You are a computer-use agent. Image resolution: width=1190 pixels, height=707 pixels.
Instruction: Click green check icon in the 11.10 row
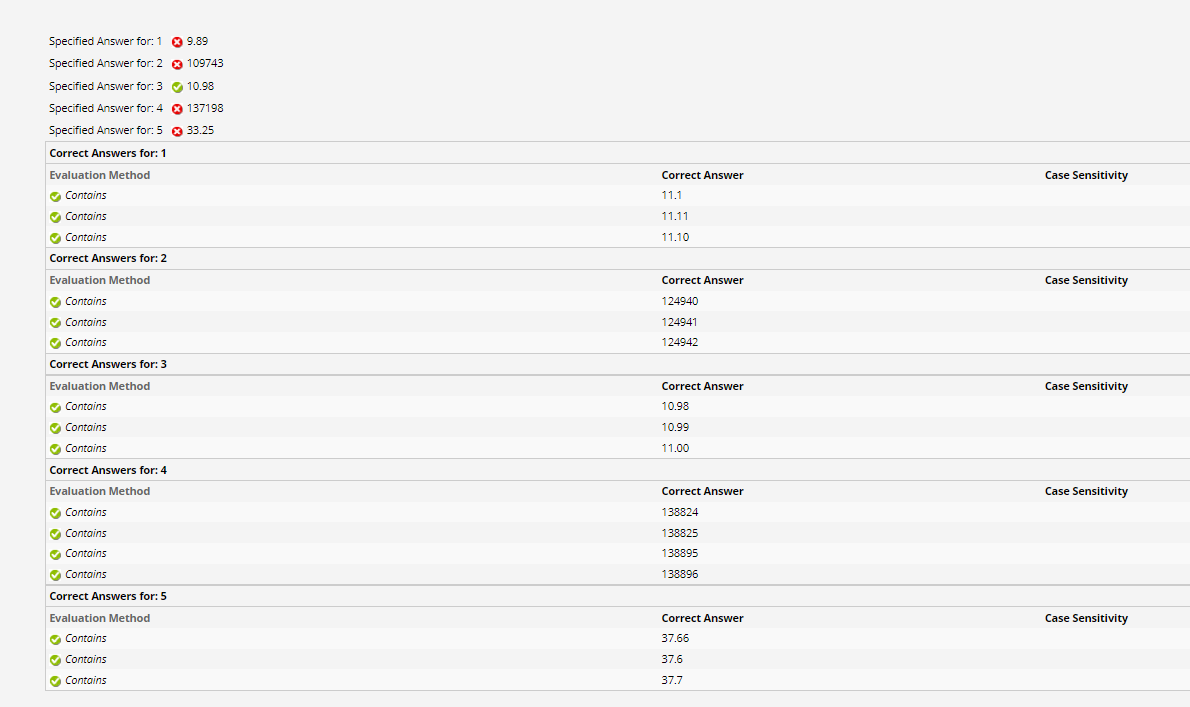pyautogui.click(x=55, y=238)
